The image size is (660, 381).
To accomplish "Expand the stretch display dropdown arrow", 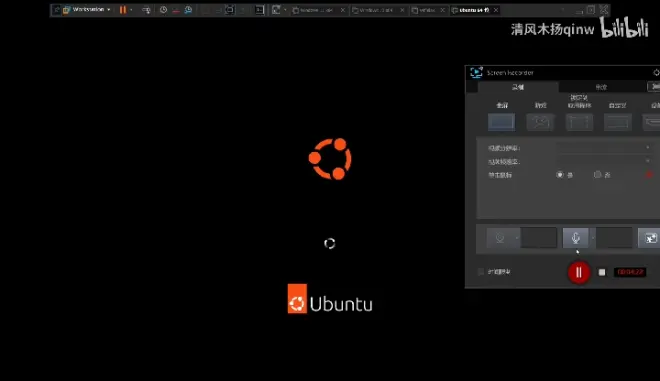I will (x=285, y=10).
